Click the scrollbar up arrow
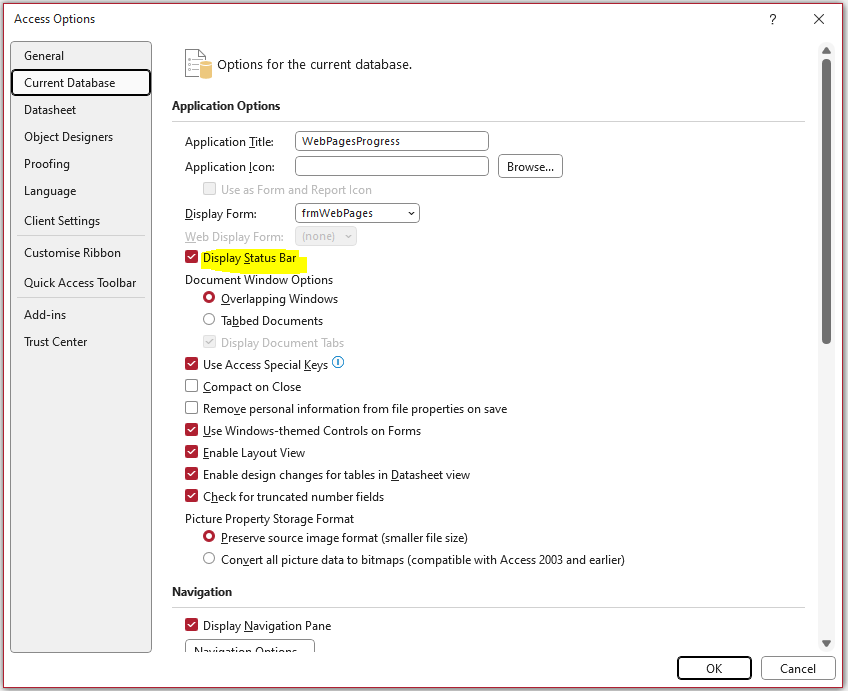Screen dimensions: 848x691 pos(826,50)
